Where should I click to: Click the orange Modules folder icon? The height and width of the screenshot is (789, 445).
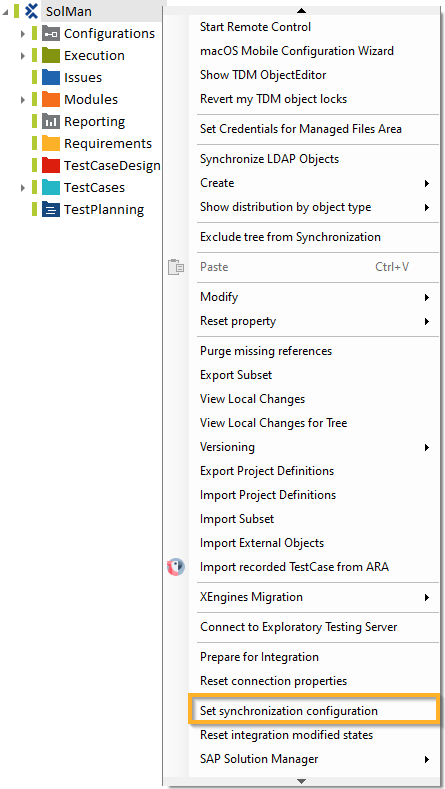coord(51,99)
